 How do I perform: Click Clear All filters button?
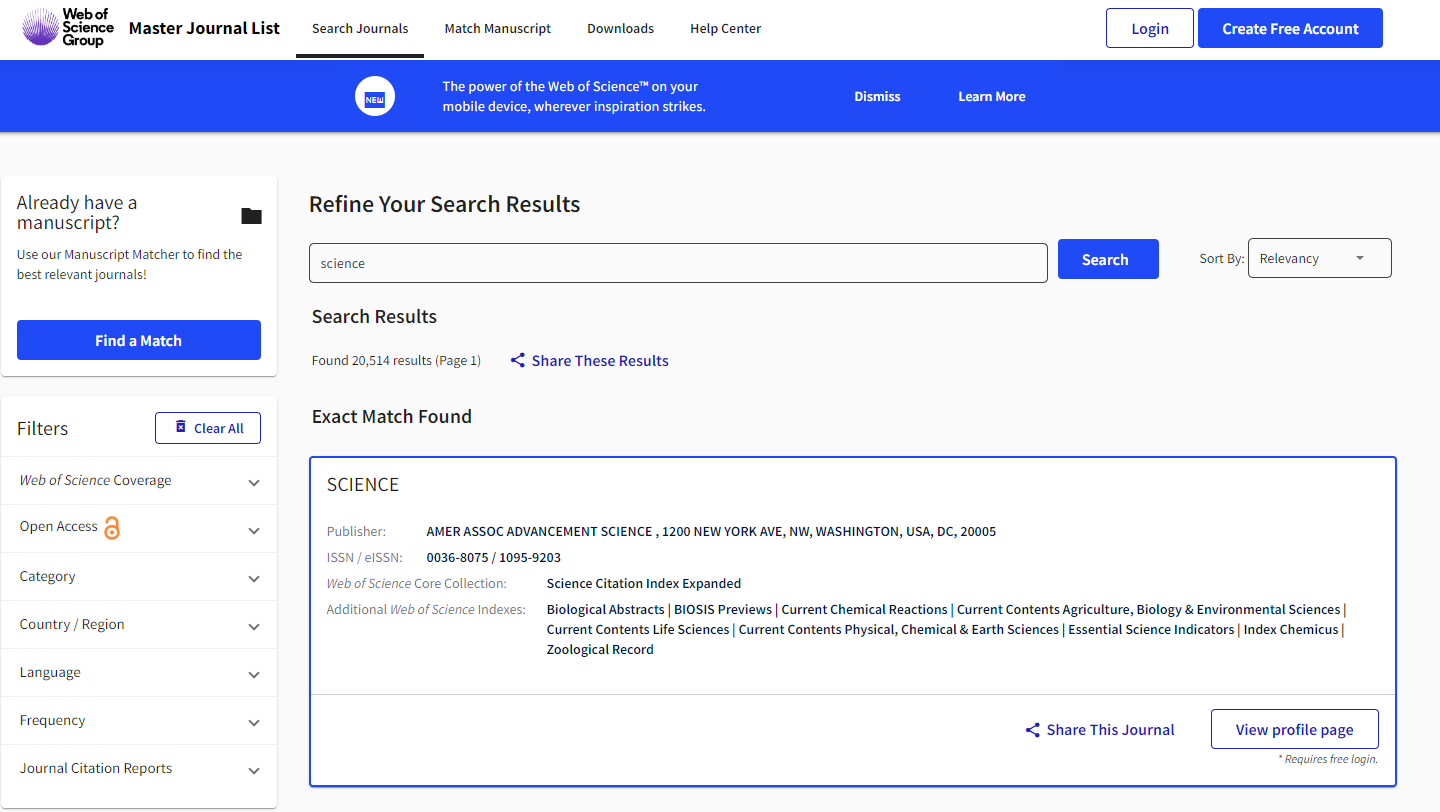point(208,428)
